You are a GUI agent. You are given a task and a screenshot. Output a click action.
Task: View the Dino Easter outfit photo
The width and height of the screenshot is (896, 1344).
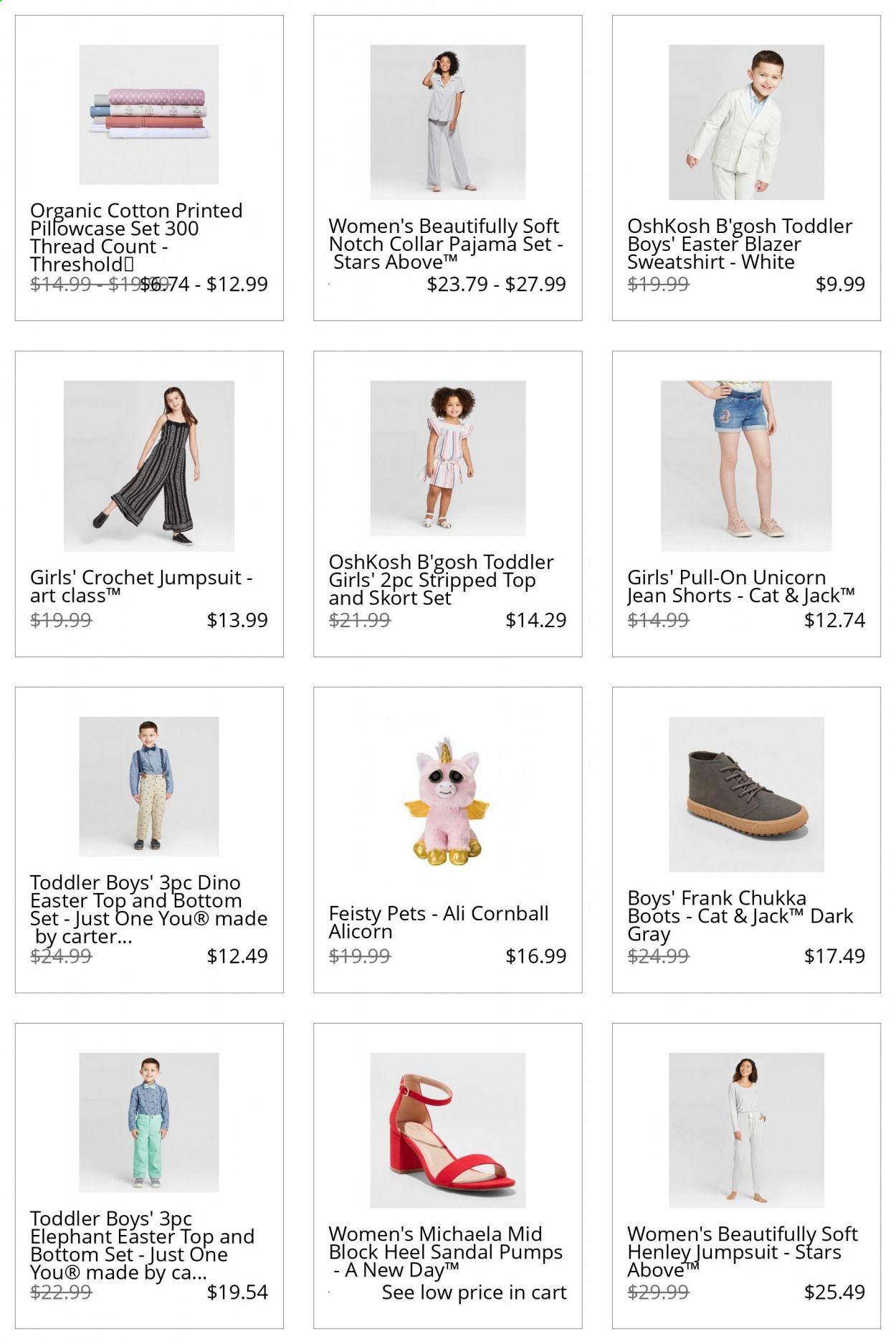149,786
